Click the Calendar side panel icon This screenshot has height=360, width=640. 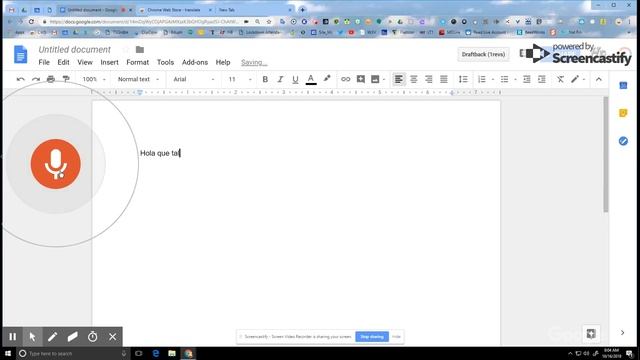(623, 85)
